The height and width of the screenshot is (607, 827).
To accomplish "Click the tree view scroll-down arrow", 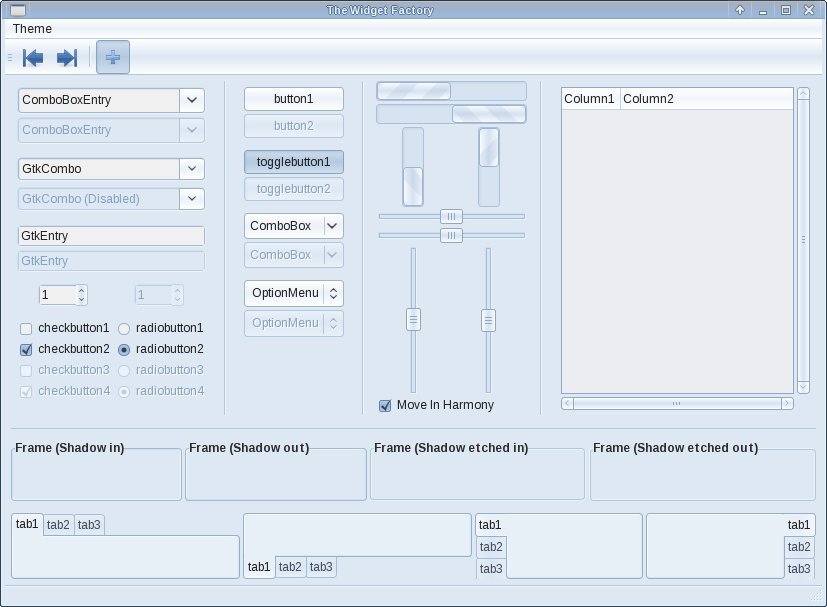I will 803,387.
